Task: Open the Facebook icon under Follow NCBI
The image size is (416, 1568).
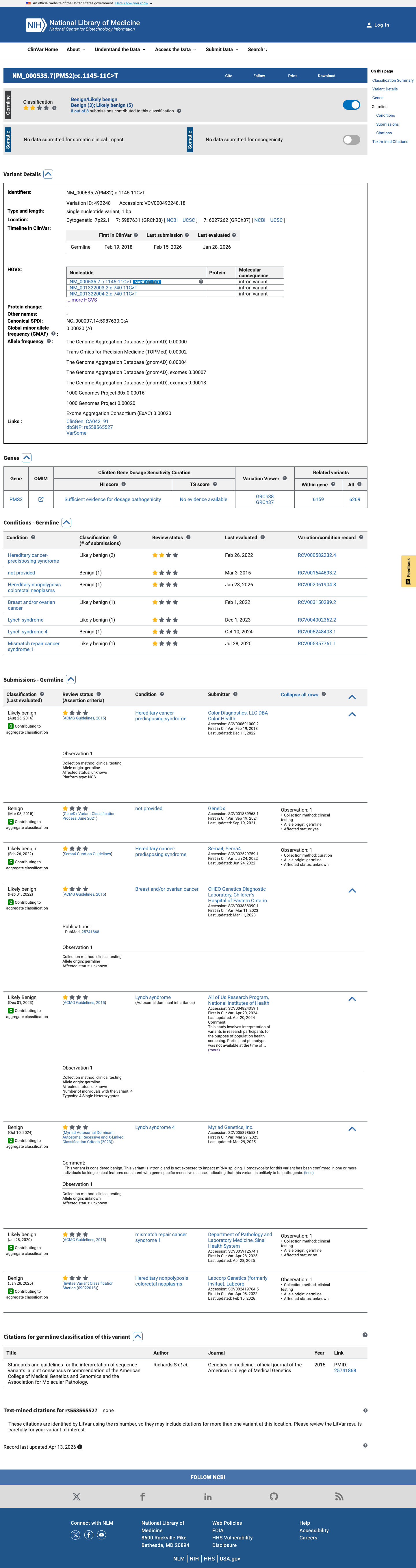Action: point(142,1496)
